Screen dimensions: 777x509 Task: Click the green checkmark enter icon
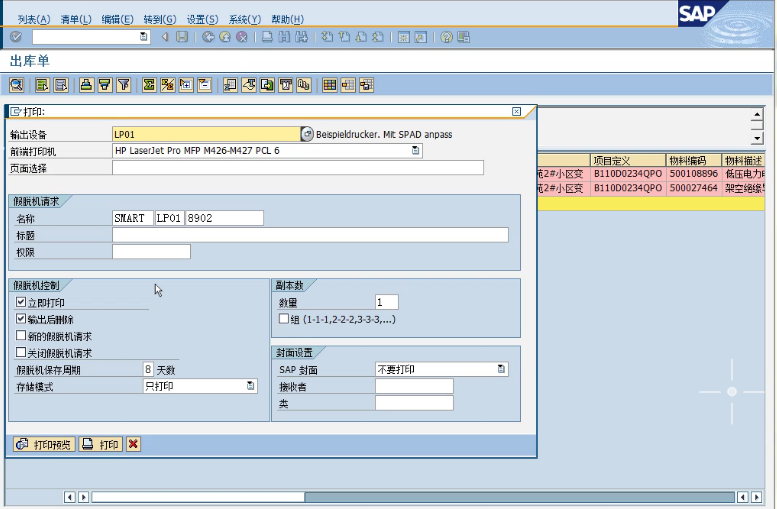(x=16, y=37)
